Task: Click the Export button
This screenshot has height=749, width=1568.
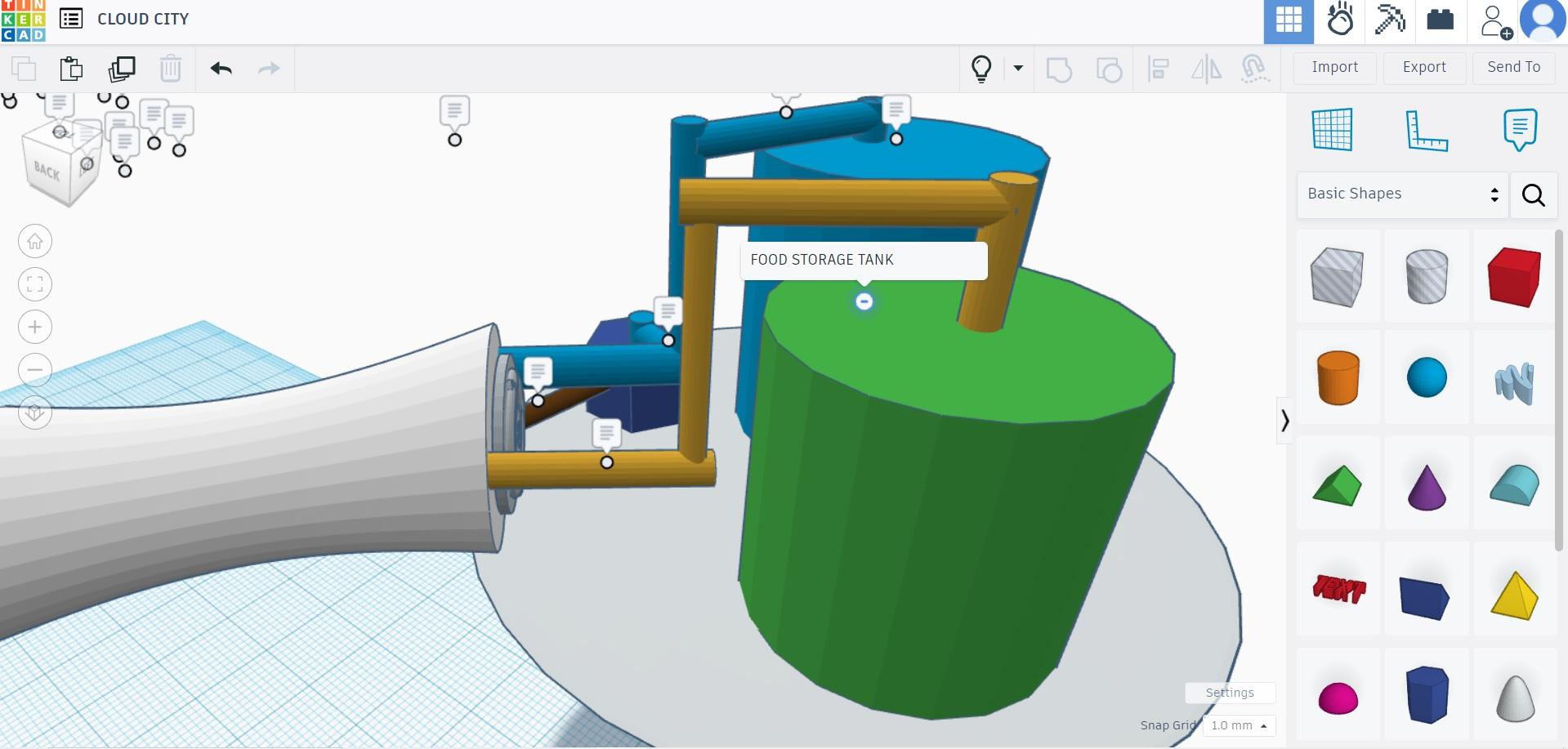Action: click(x=1424, y=68)
